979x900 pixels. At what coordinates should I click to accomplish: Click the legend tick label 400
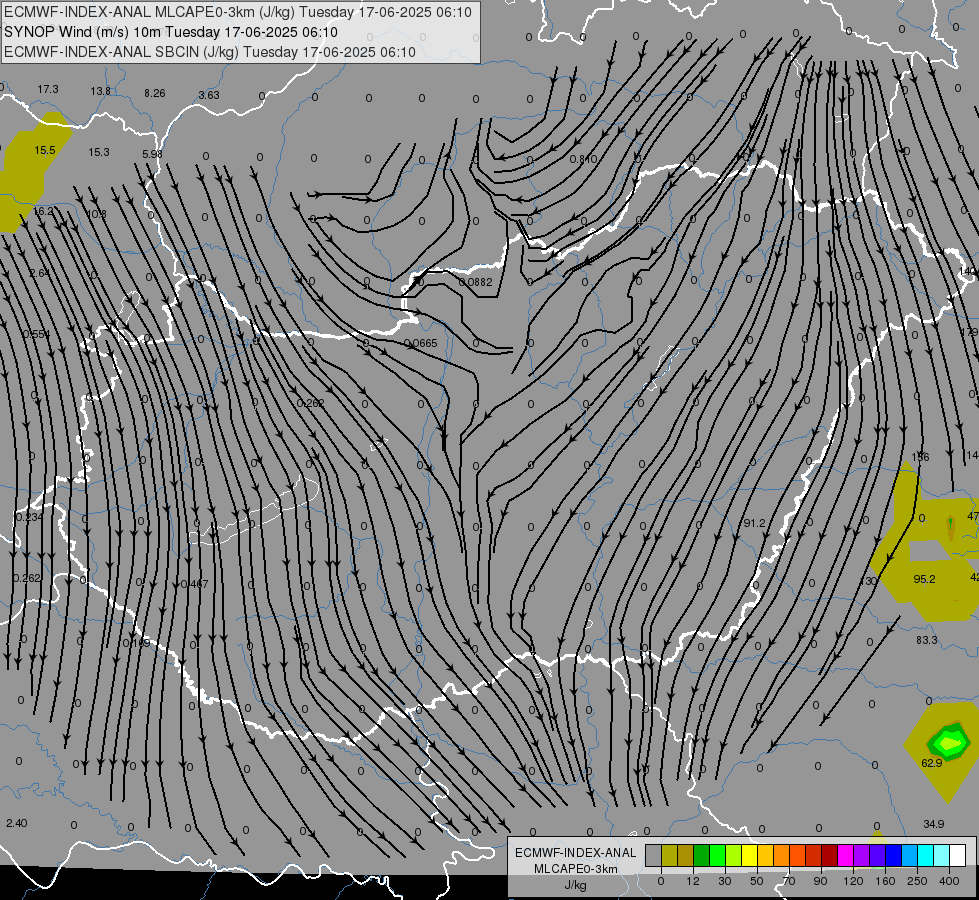[949, 881]
